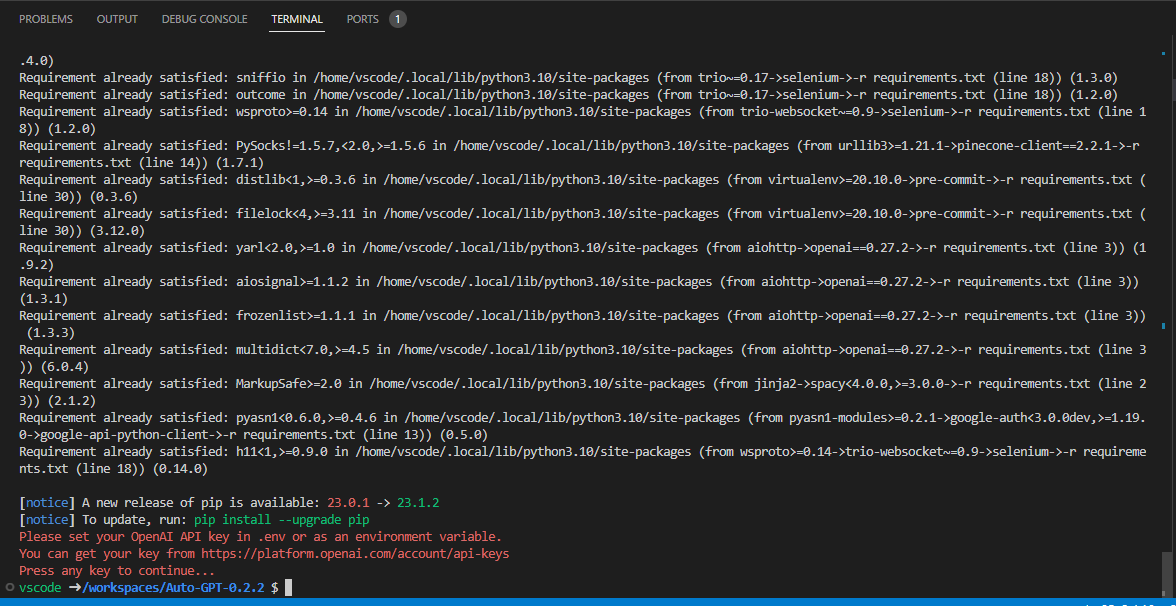Open the PORTS tab
The height and width of the screenshot is (606, 1176).
point(362,18)
